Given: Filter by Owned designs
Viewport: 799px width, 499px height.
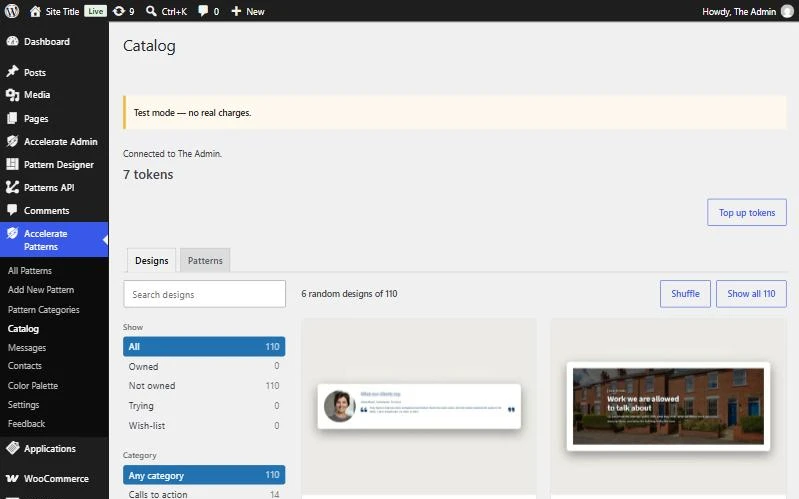Looking at the screenshot, I should pos(204,366).
